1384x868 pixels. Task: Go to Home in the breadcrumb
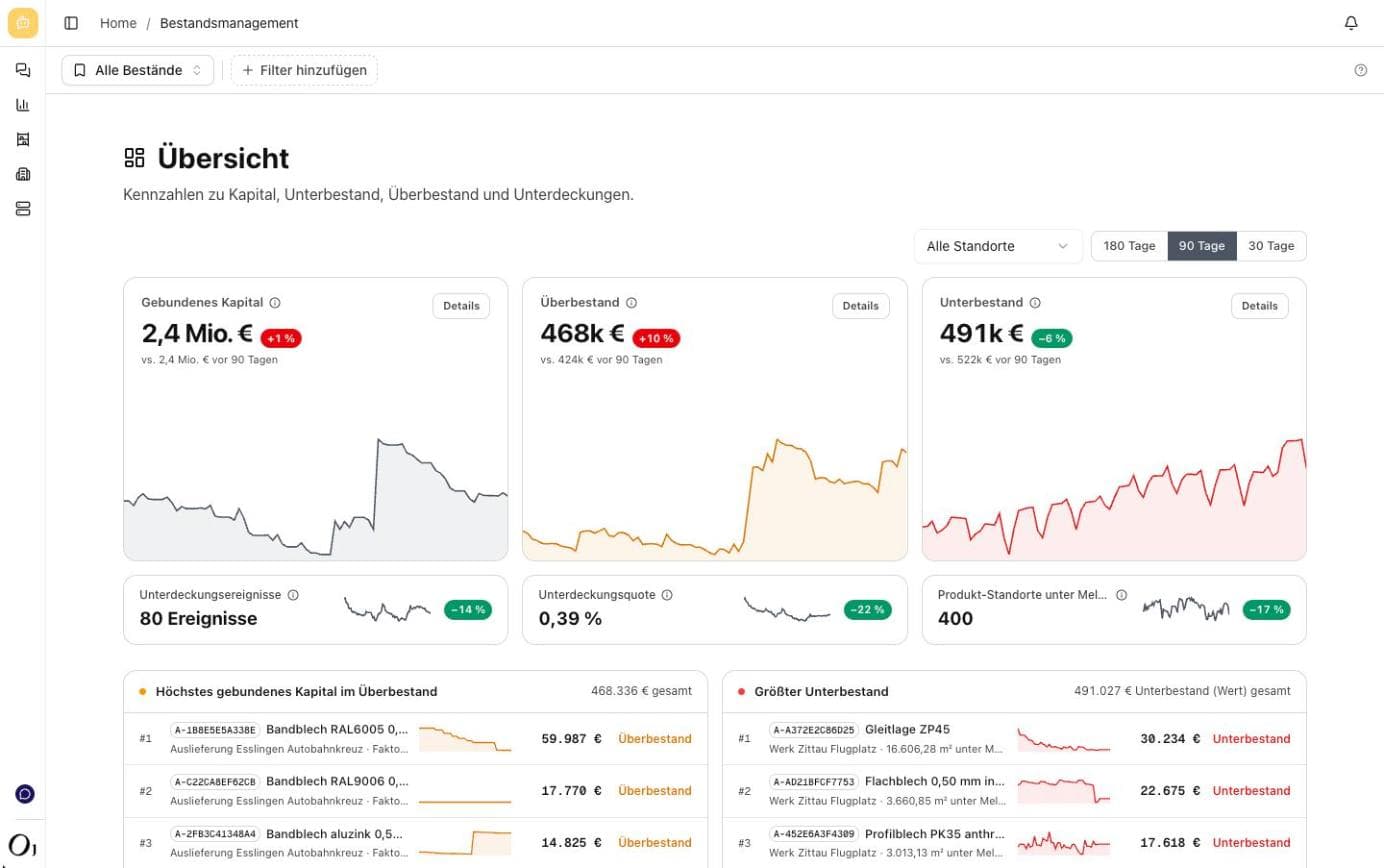tap(118, 23)
